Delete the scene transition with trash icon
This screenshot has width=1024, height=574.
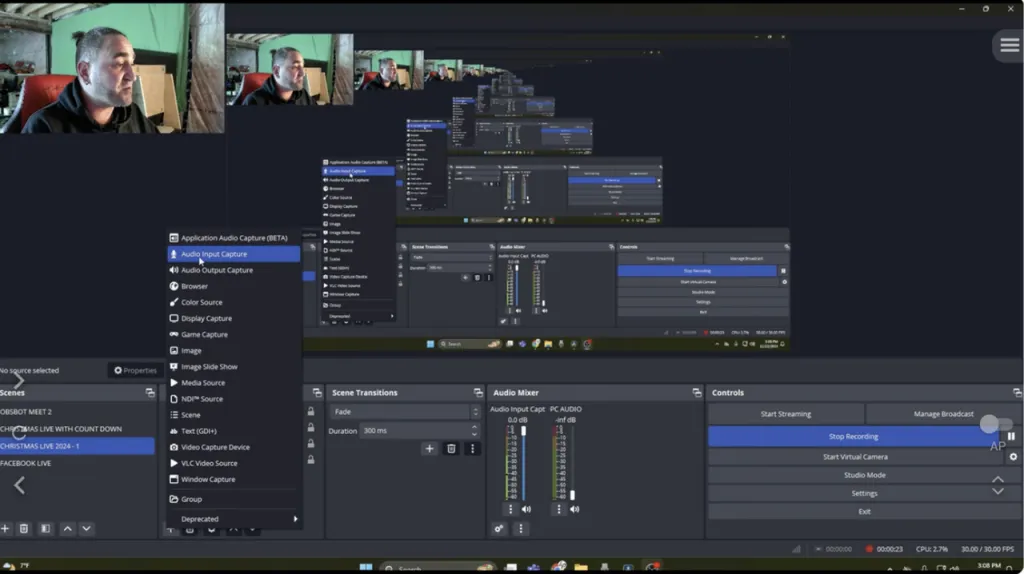[451, 449]
